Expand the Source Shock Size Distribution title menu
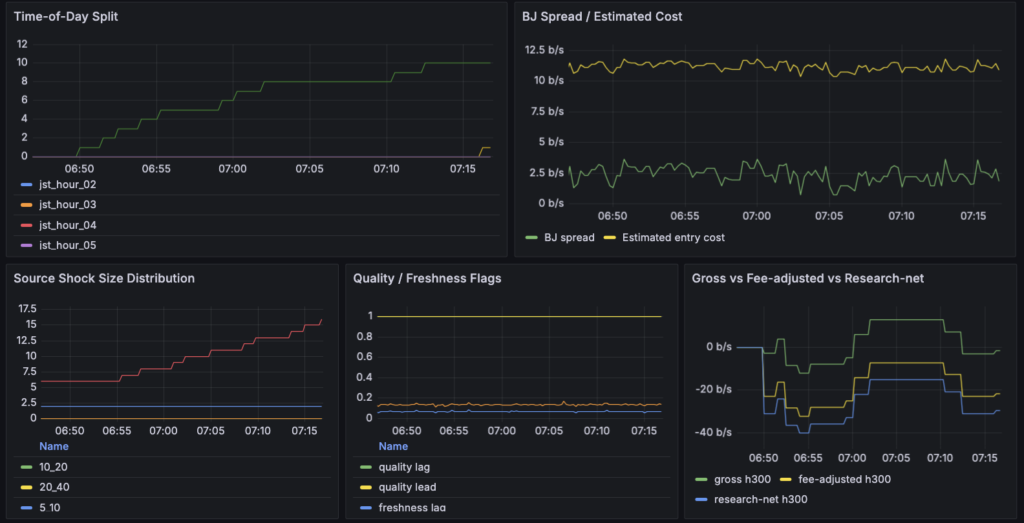 pyautogui.click(x=104, y=278)
